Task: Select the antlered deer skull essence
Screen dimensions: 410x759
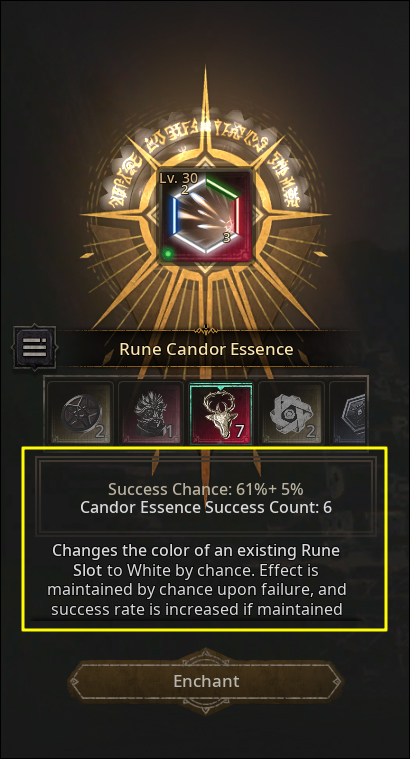Action: coord(221,413)
